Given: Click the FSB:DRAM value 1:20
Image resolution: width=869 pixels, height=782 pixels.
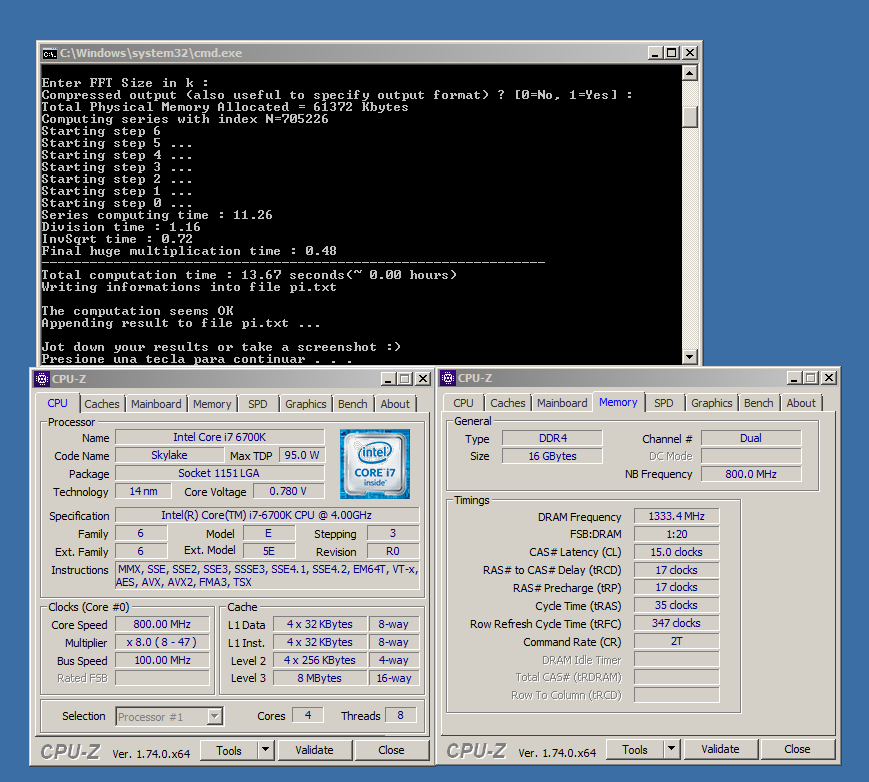Looking at the screenshot, I should tap(677, 534).
